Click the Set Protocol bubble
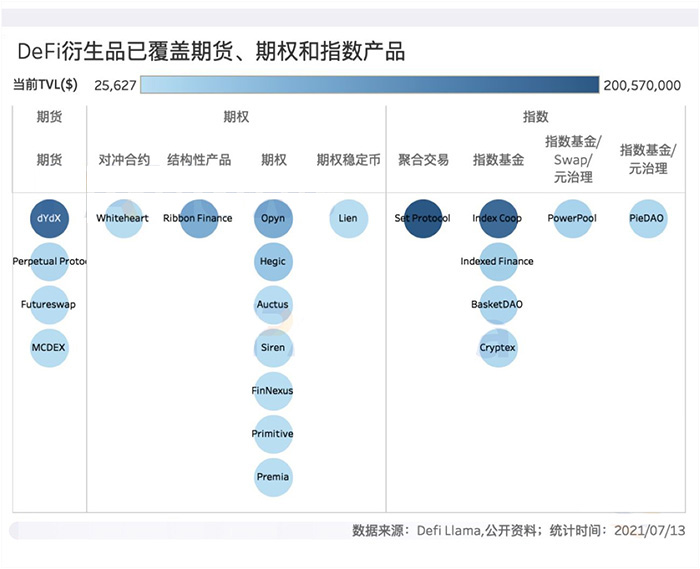 pyautogui.click(x=423, y=218)
